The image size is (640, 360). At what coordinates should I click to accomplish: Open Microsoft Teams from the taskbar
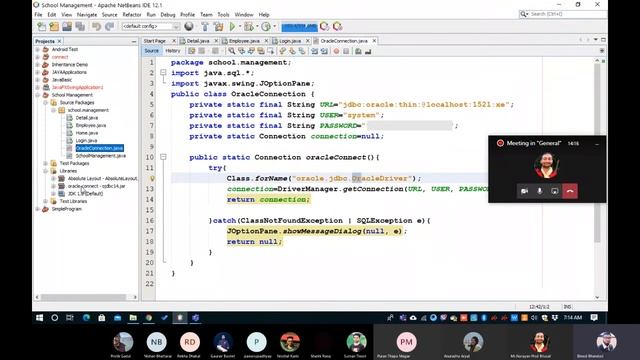(196, 318)
